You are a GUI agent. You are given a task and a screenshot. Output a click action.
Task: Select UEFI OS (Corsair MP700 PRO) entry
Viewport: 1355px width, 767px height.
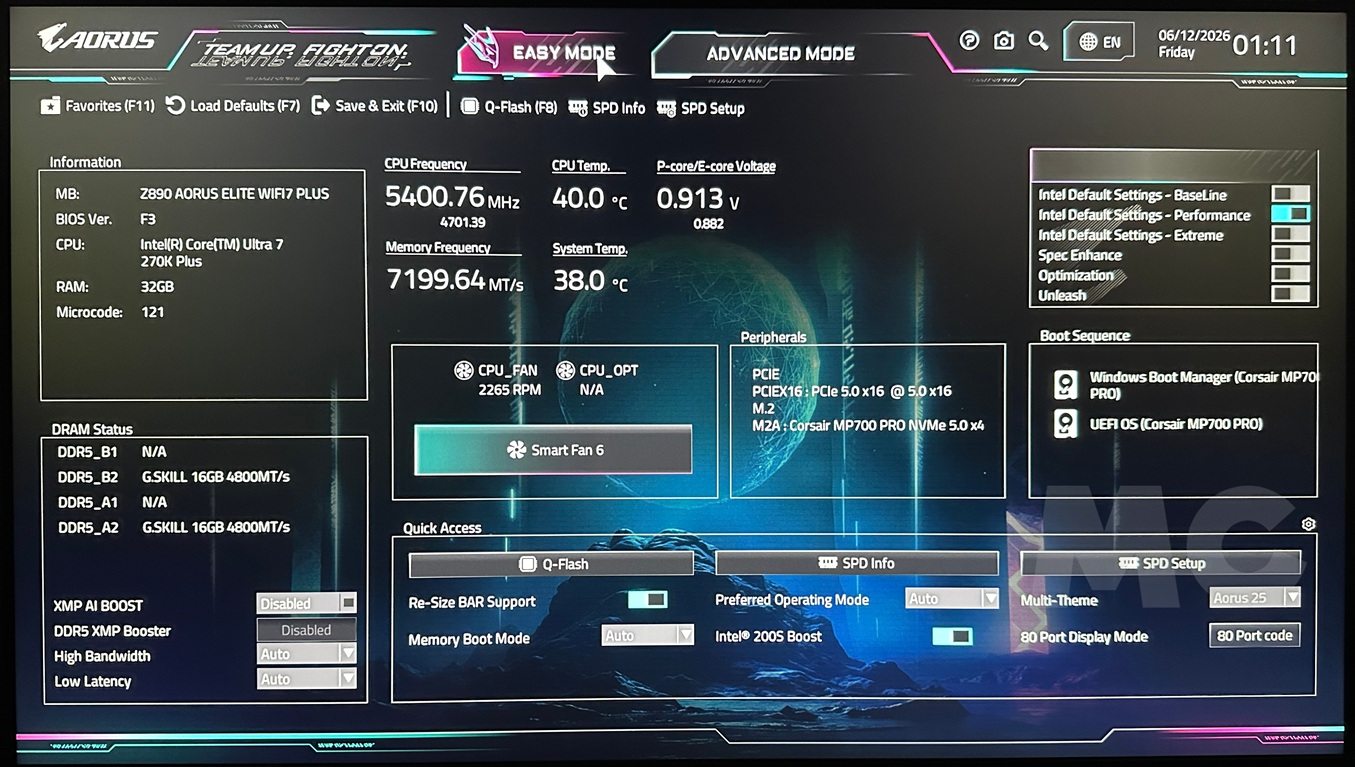pos(1160,424)
